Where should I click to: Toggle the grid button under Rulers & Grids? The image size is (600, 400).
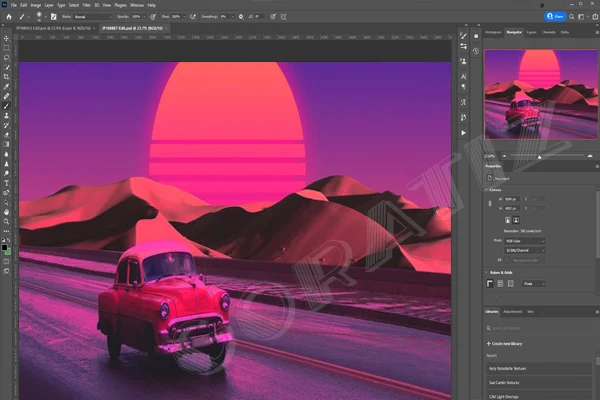[500, 284]
